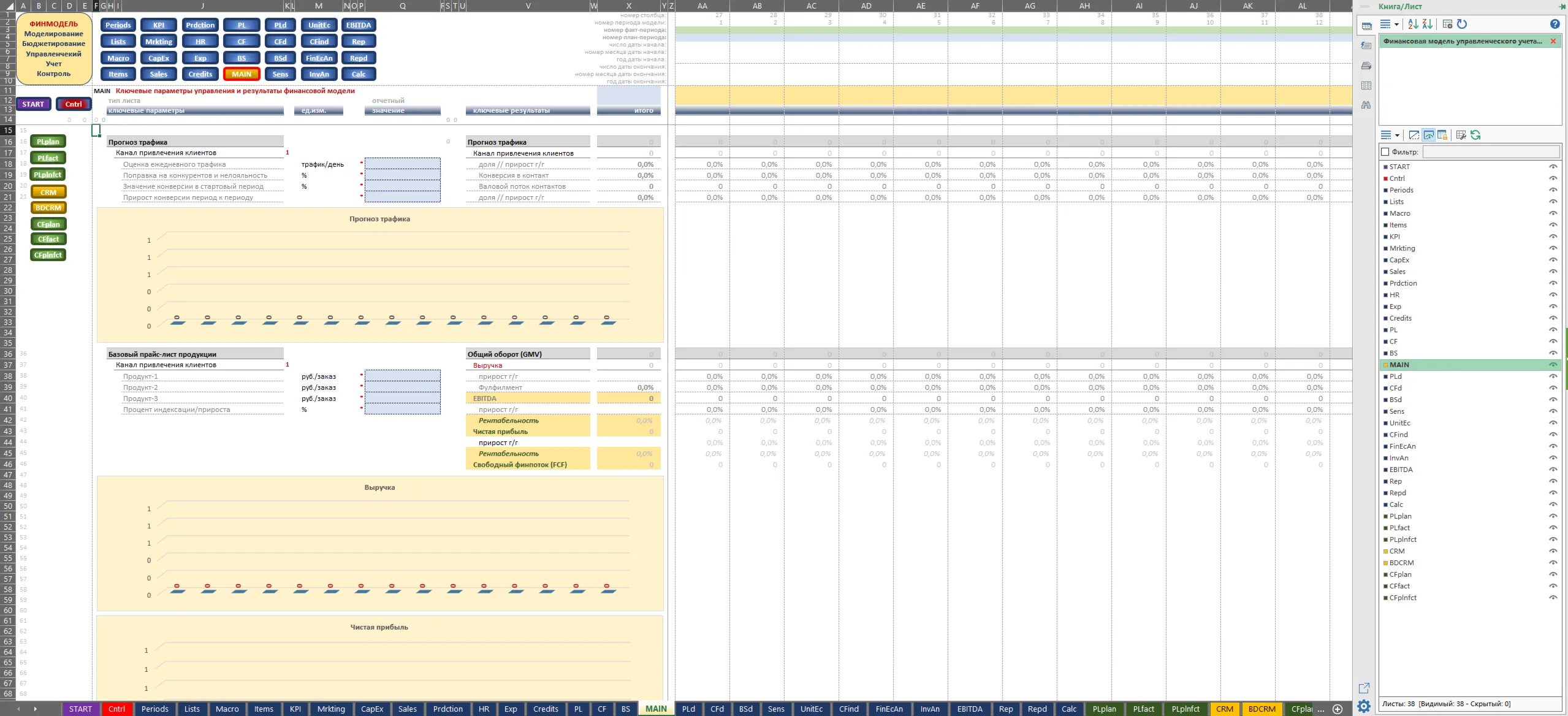Expand the workbook list view dropdown arrow
The width and height of the screenshot is (1568, 716).
pos(1396,25)
